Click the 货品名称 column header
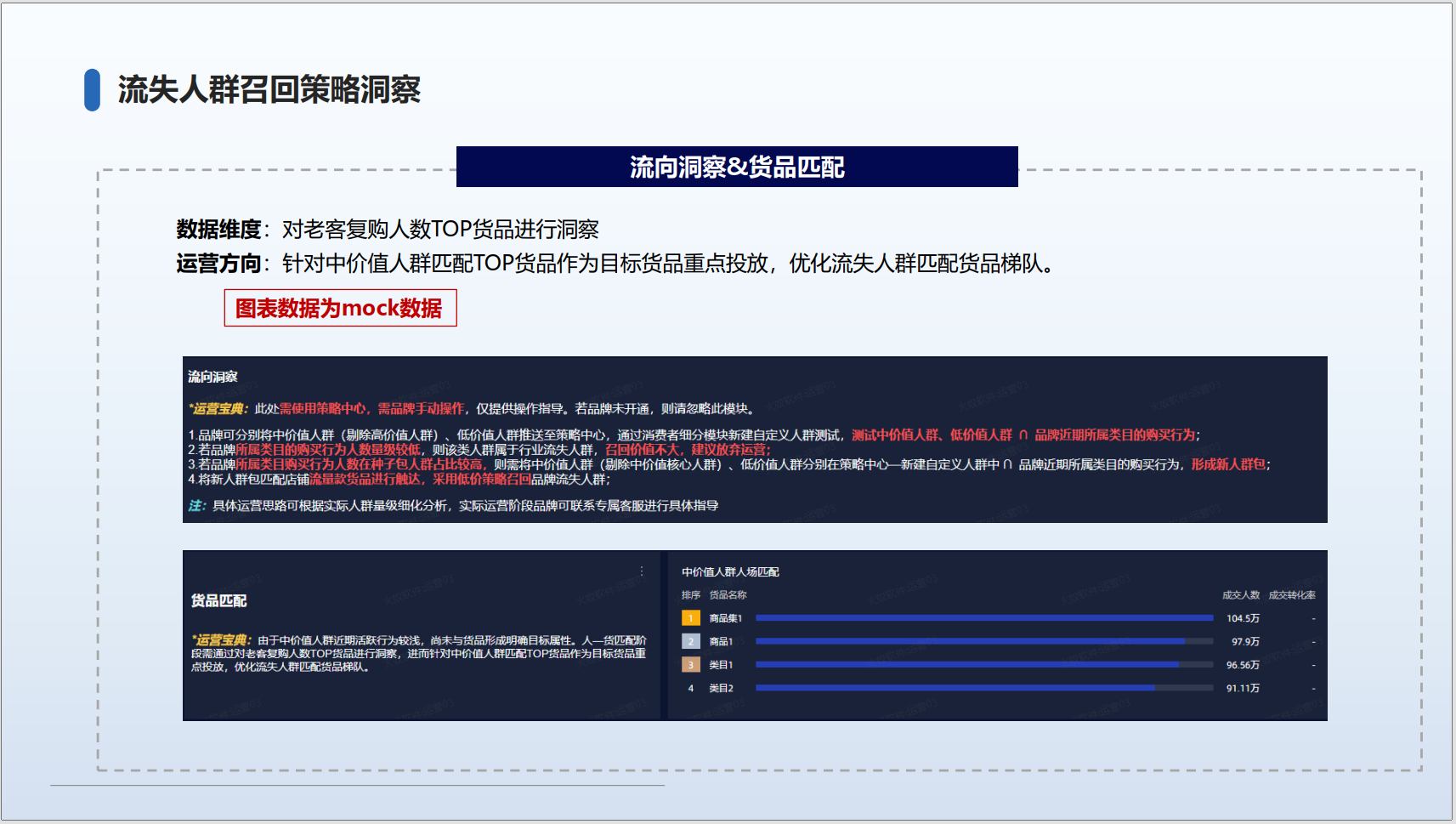1456x824 pixels. [x=728, y=595]
